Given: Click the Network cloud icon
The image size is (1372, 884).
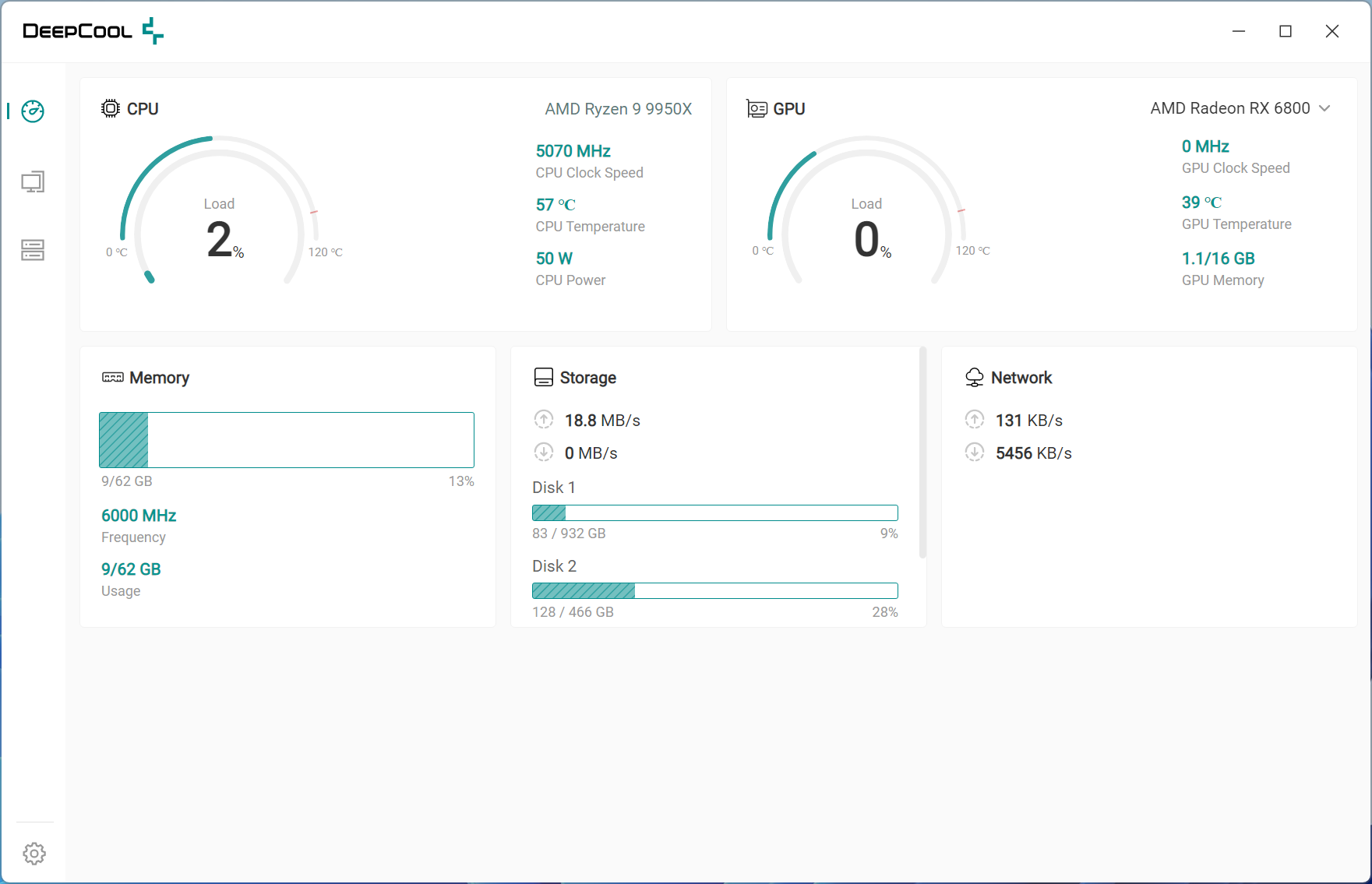Looking at the screenshot, I should (975, 378).
